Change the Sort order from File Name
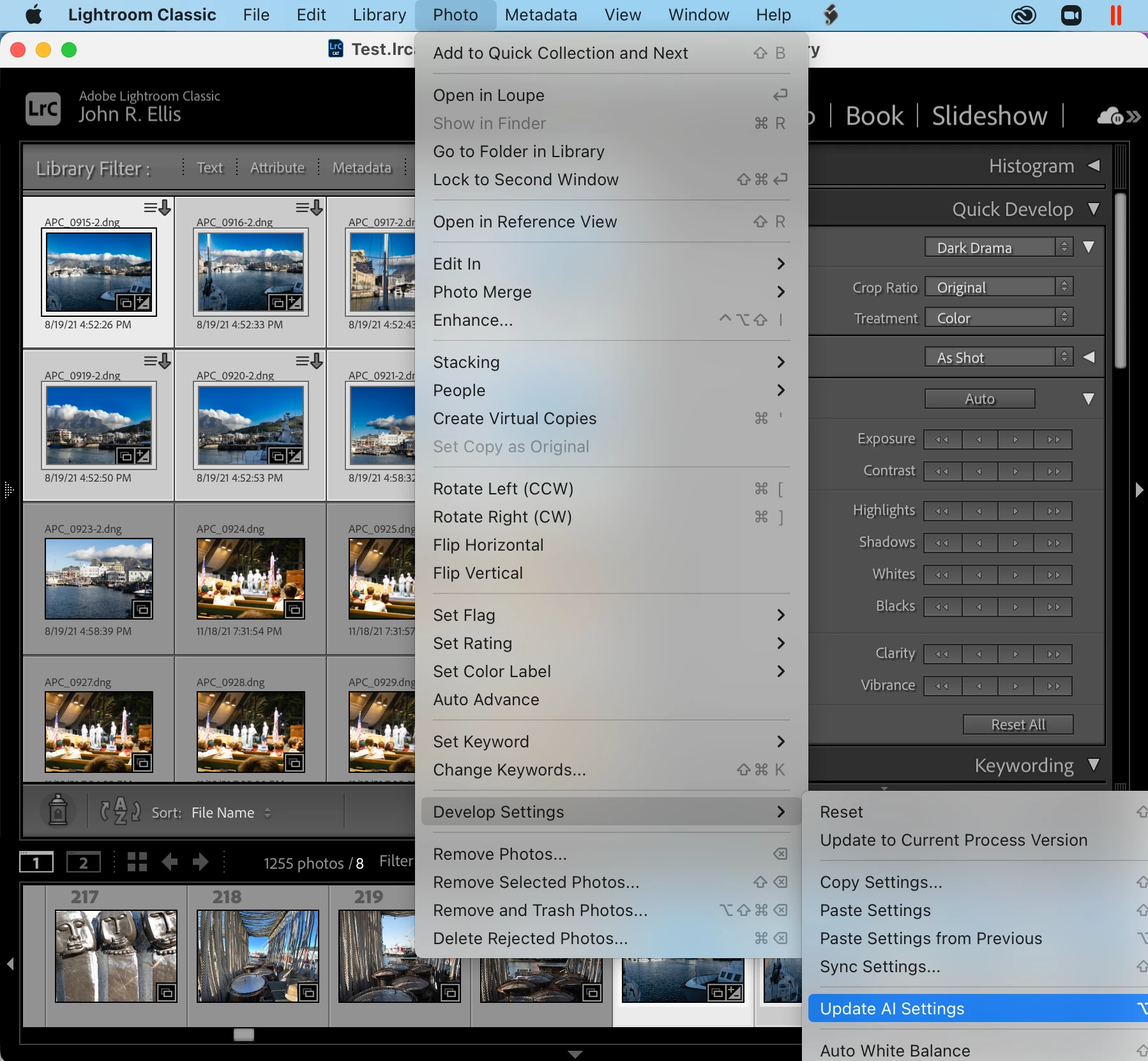1148x1061 pixels. pyautogui.click(x=231, y=813)
